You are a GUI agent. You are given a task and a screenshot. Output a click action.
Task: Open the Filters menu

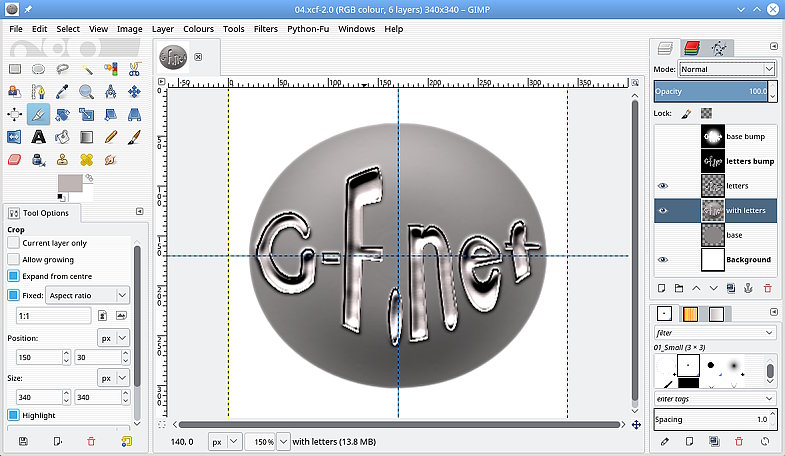[x=265, y=29]
